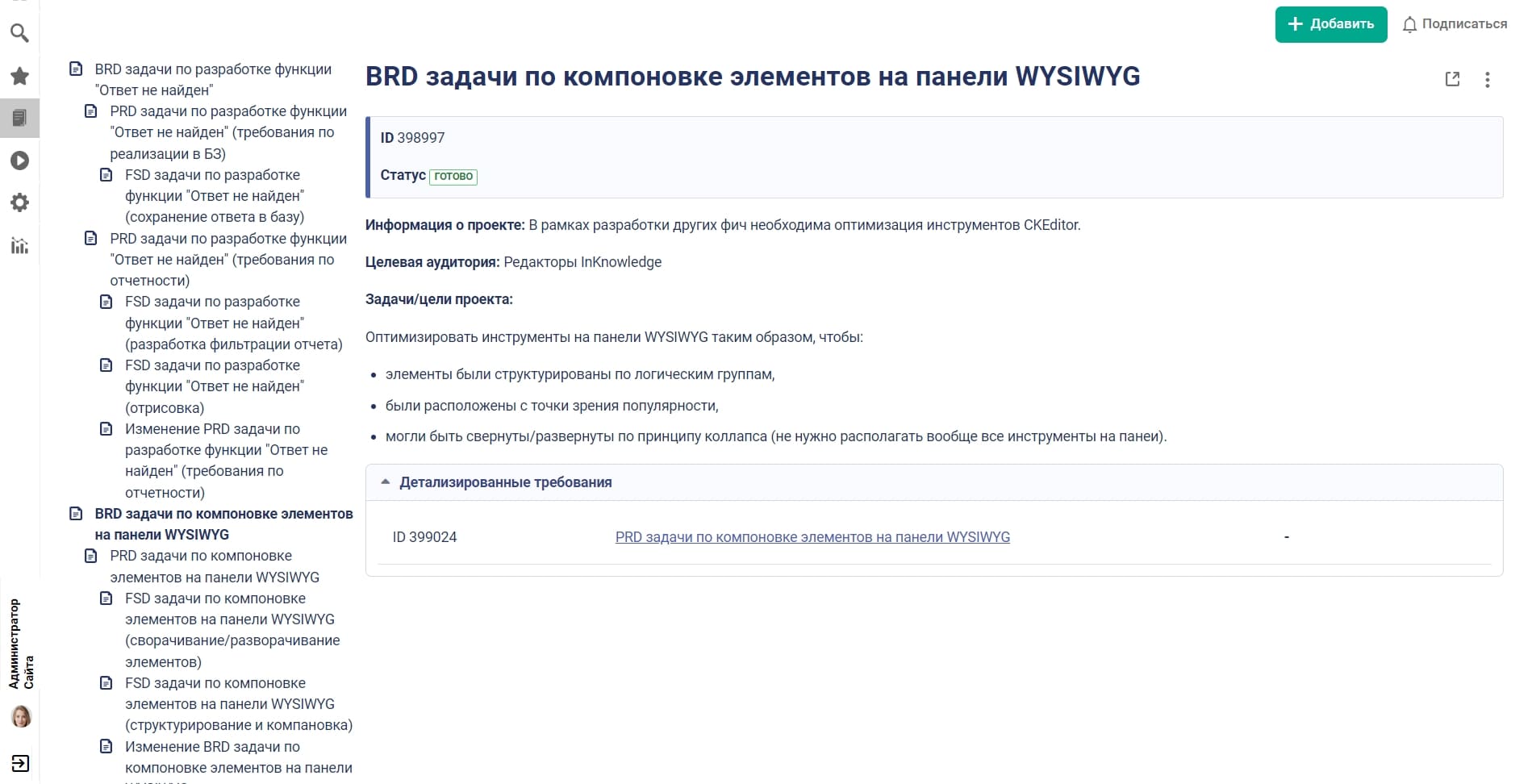Open page in new window icon

pos(1452,79)
